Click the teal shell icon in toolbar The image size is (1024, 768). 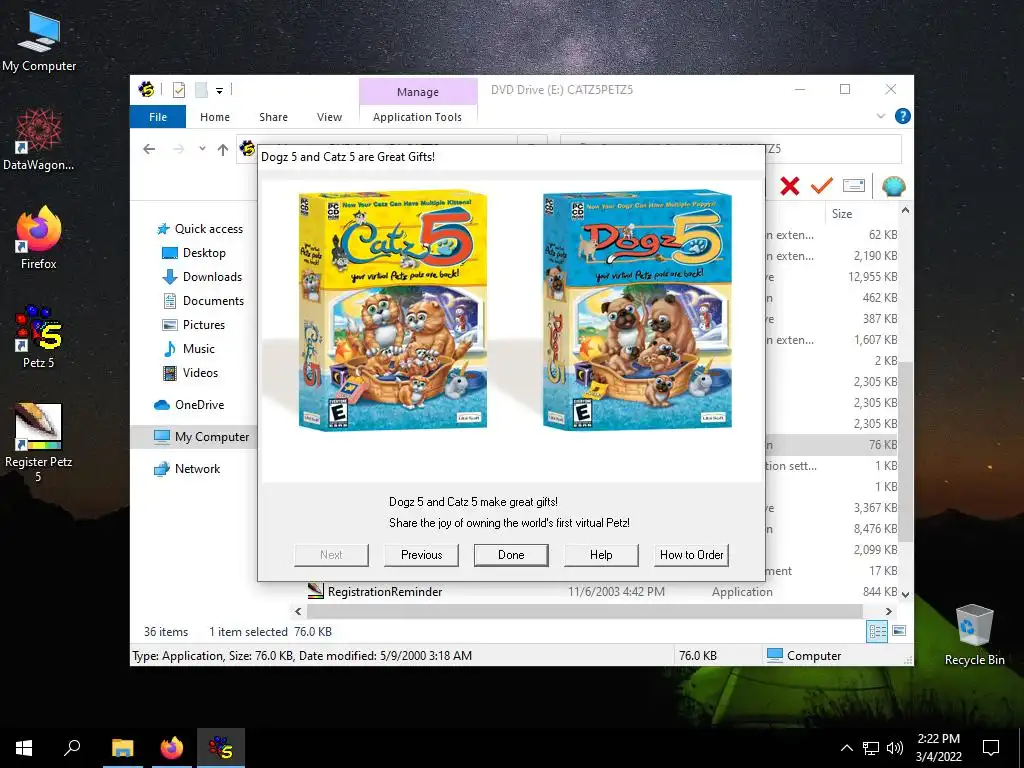(893, 186)
